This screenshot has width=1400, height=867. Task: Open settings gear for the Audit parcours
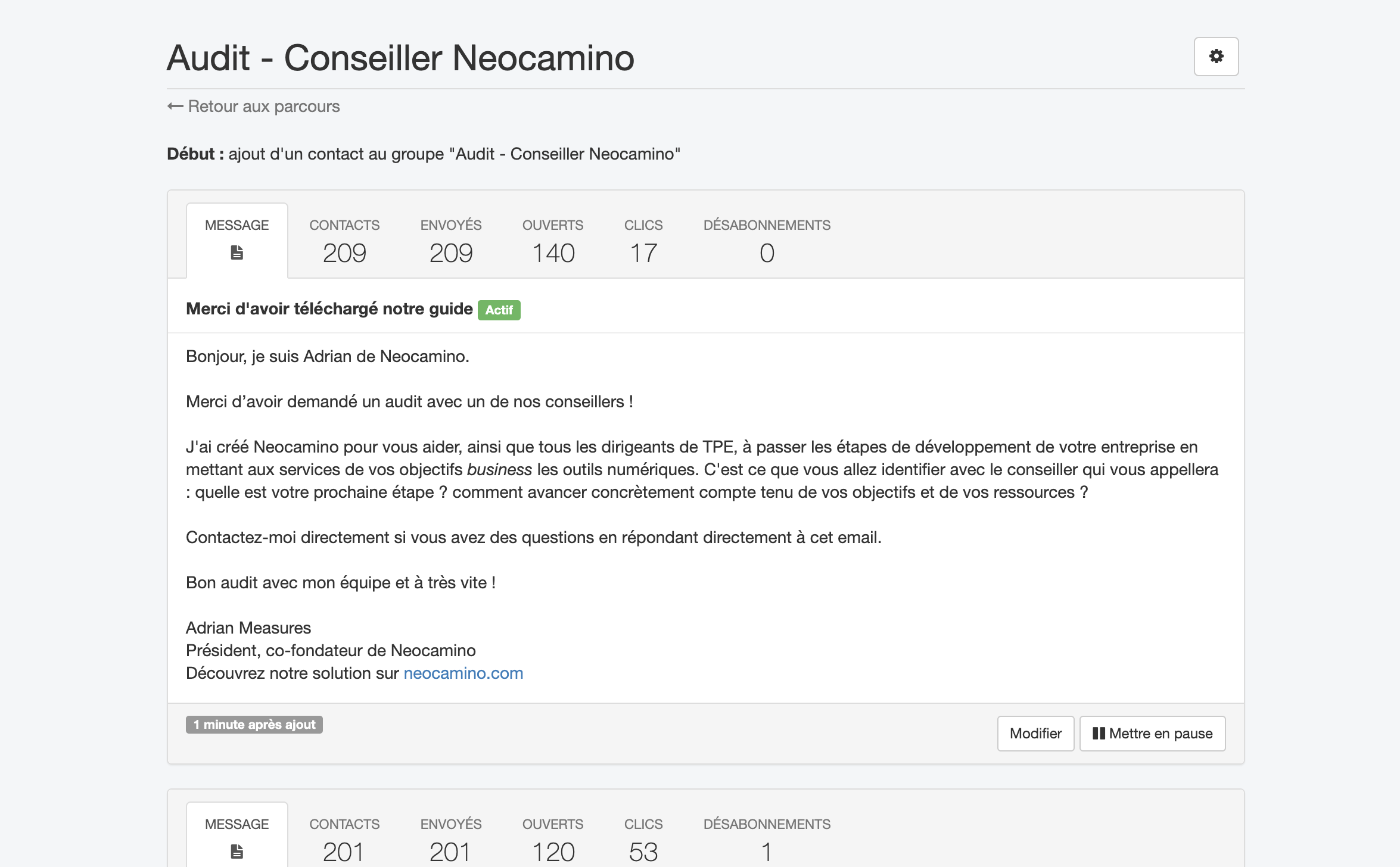tap(1216, 57)
